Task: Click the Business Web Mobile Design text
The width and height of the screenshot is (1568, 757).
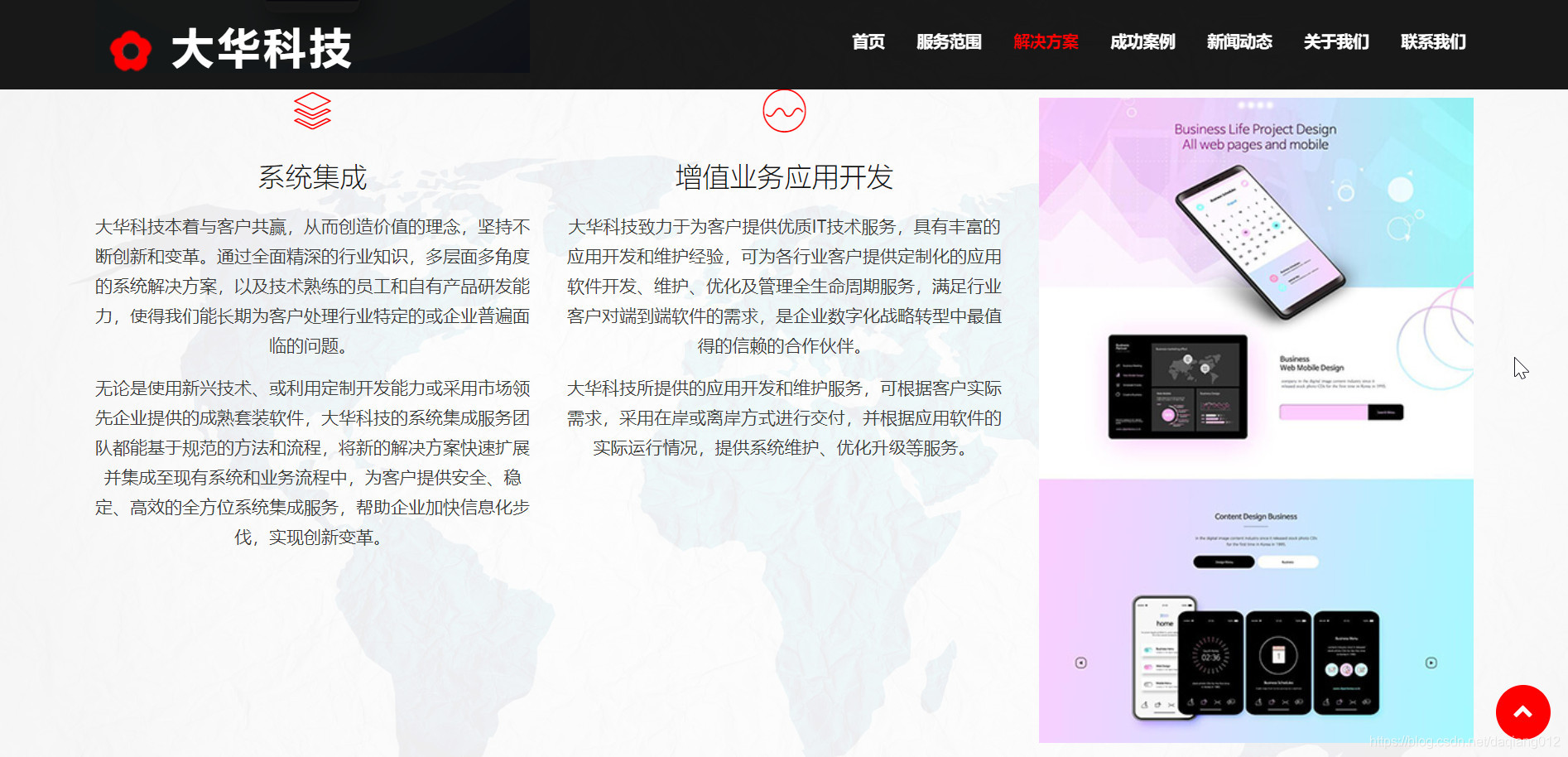Action: pos(1311,364)
